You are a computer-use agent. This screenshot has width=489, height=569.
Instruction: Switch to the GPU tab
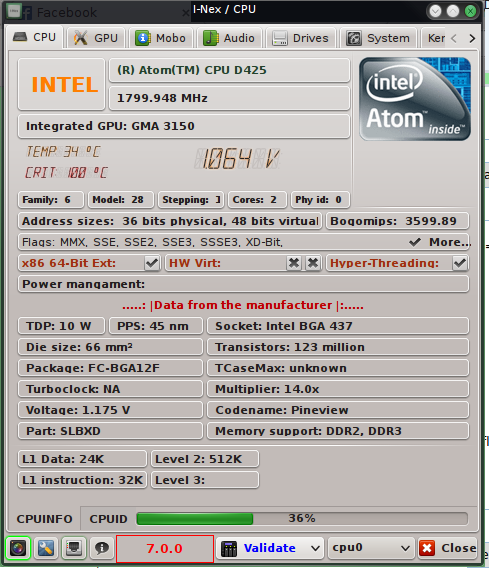tap(96, 38)
